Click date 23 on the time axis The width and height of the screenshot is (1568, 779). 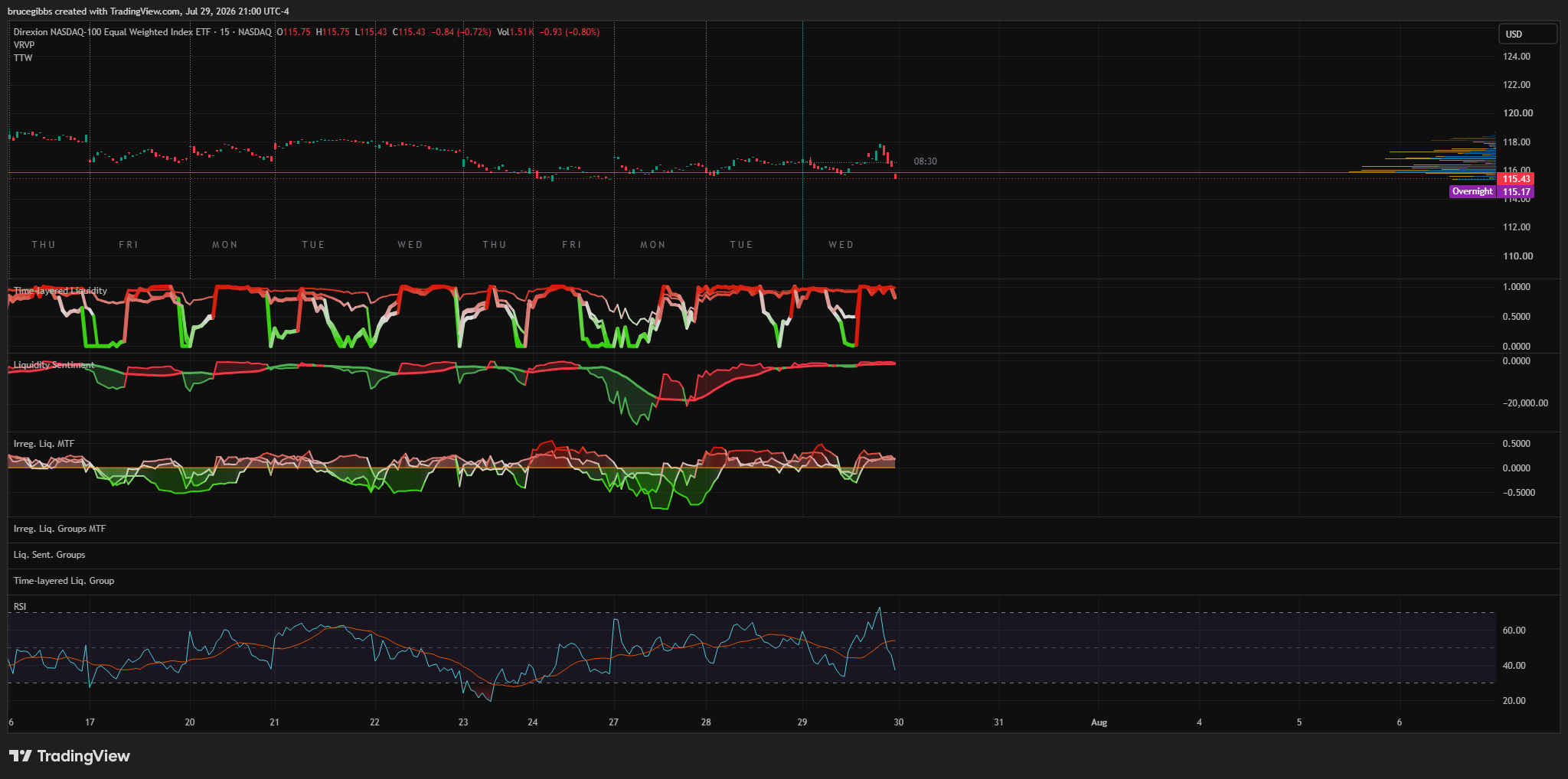[x=463, y=722]
